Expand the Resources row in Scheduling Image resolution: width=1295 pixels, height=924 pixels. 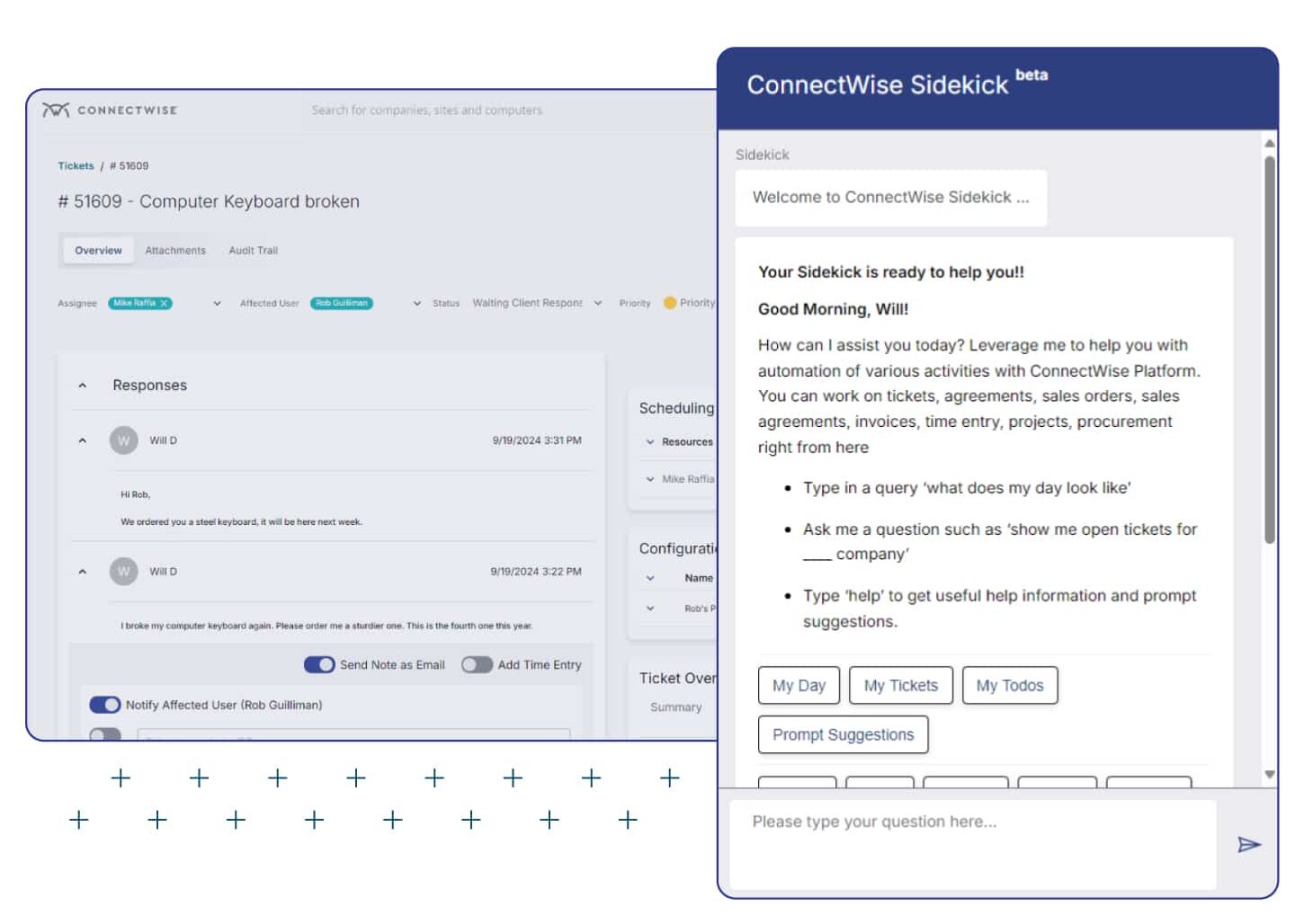tap(650, 442)
